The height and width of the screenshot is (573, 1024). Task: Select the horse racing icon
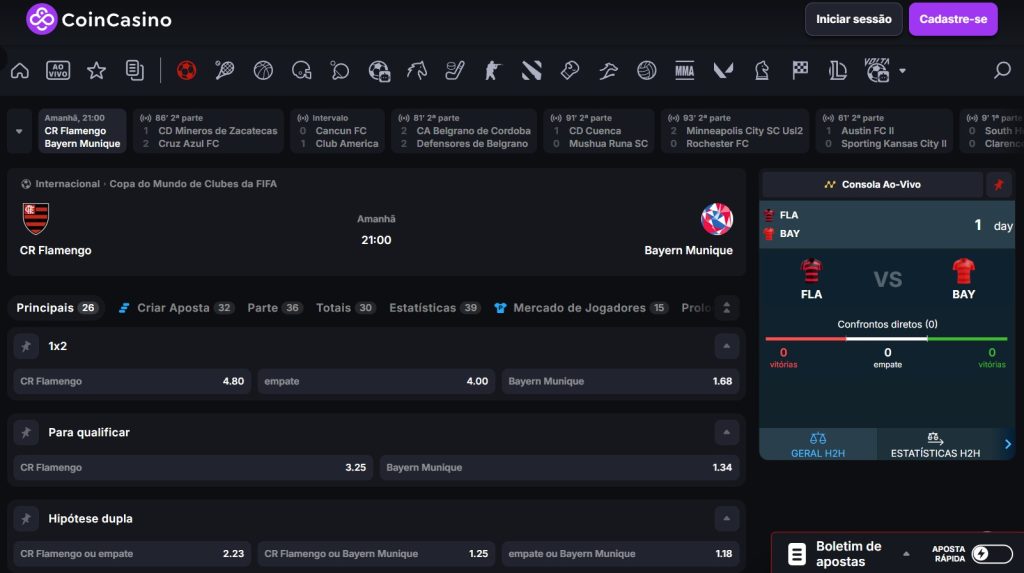pyautogui.click(x=417, y=70)
